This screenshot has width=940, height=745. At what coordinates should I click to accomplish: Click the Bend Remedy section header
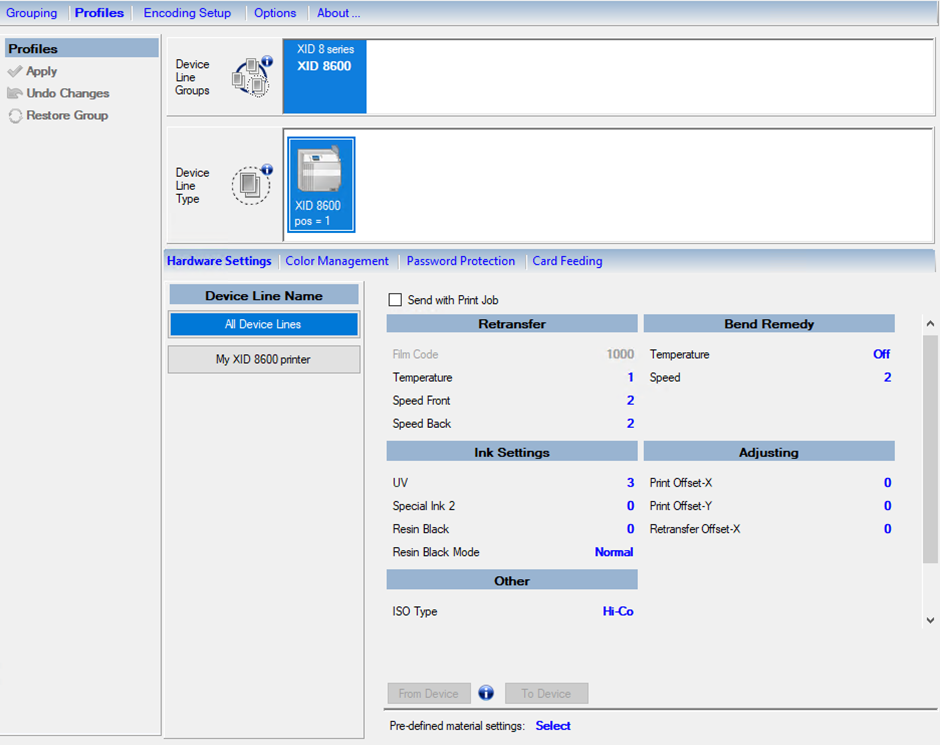click(x=769, y=324)
